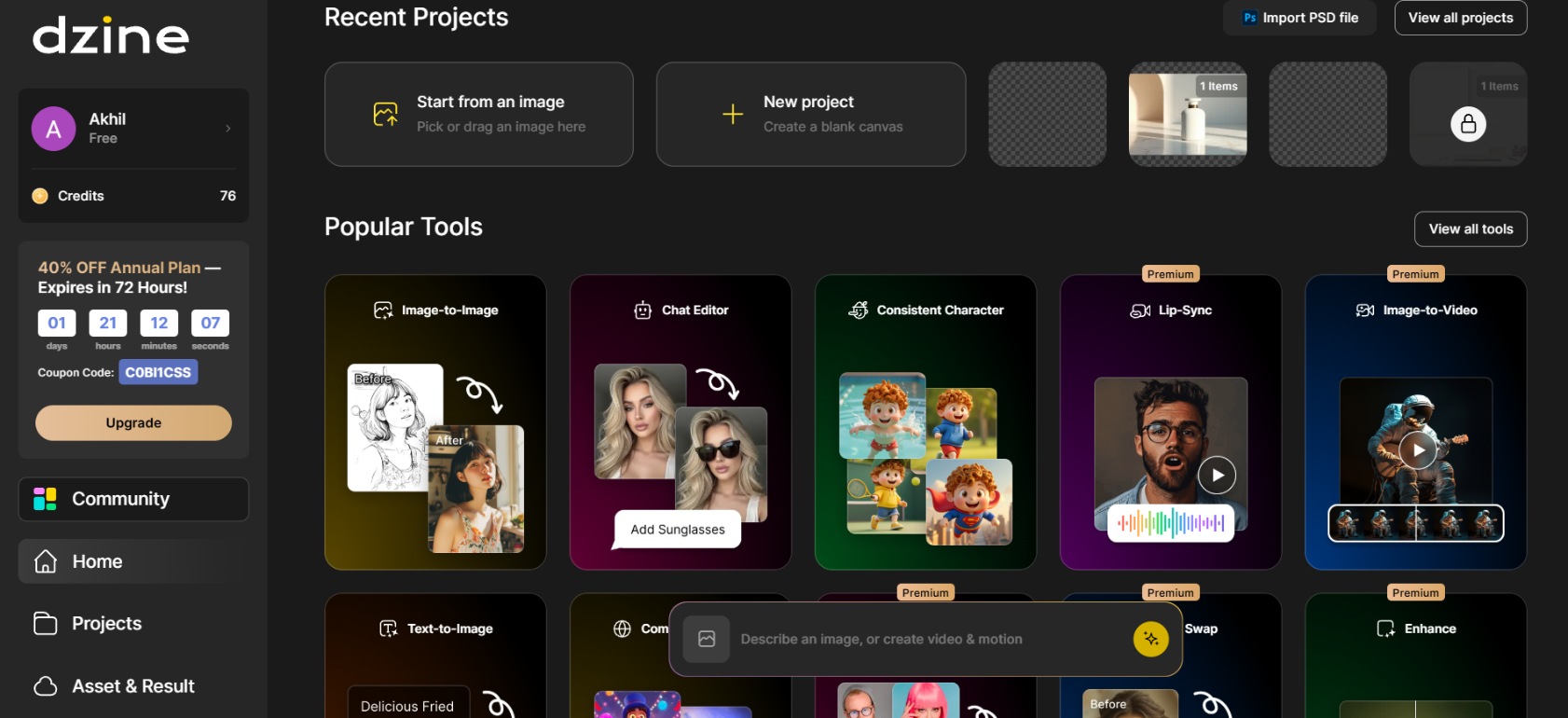Click the Lip-Sync audio waveform
The height and width of the screenshot is (718, 1568).
[1171, 523]
